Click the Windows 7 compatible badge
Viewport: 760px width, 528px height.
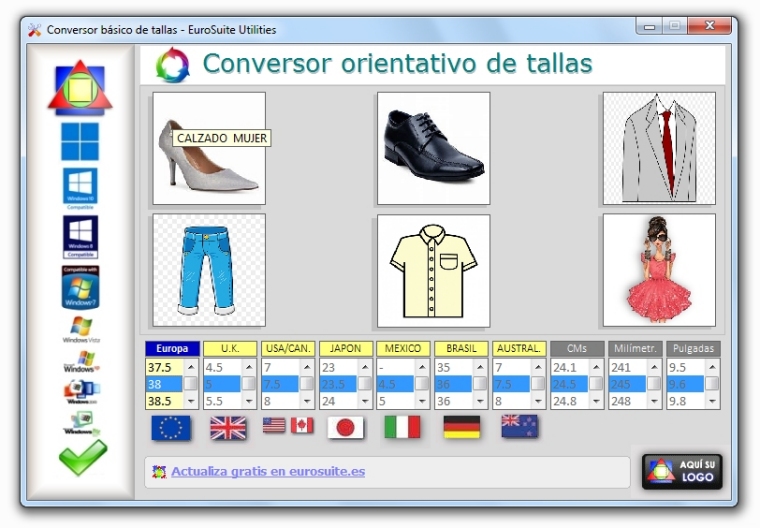pos(80,286)
